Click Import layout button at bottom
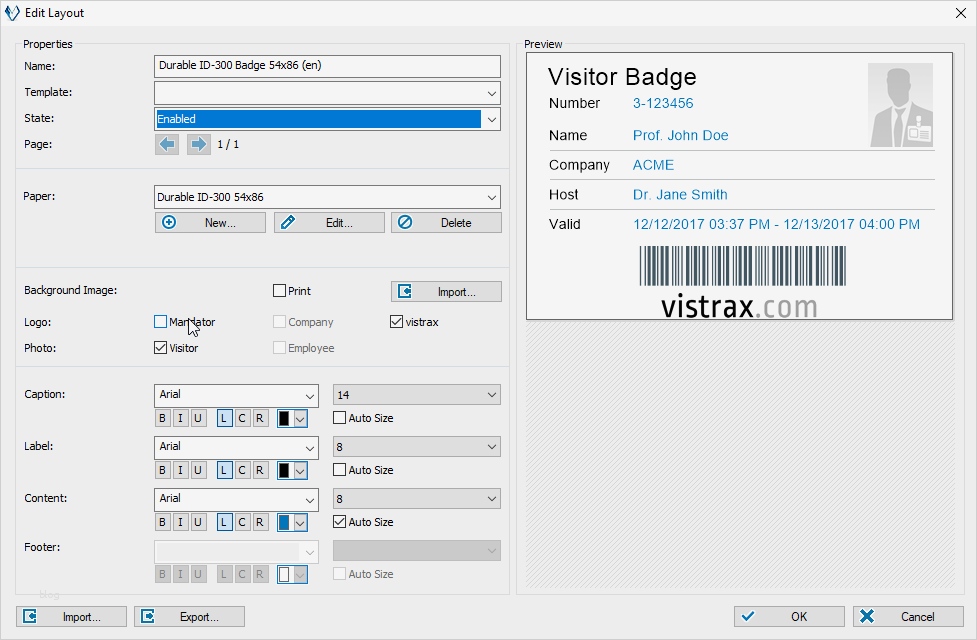 tap(71, 616)
